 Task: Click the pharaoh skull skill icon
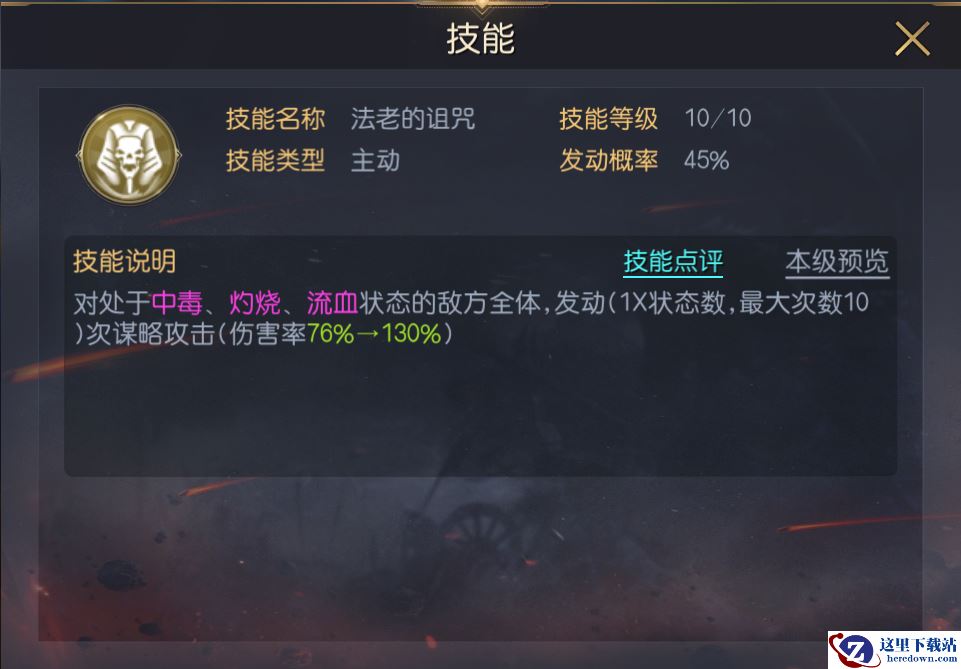click(x=129, y=155)
